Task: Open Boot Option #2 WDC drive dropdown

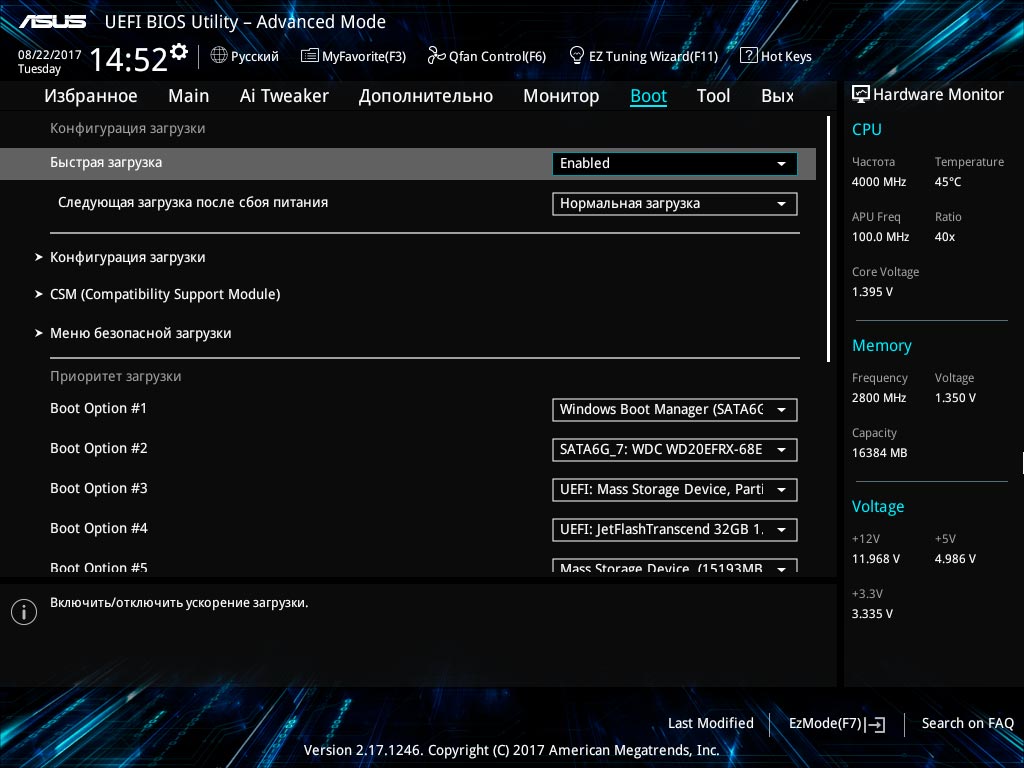Action: [675, 449]
